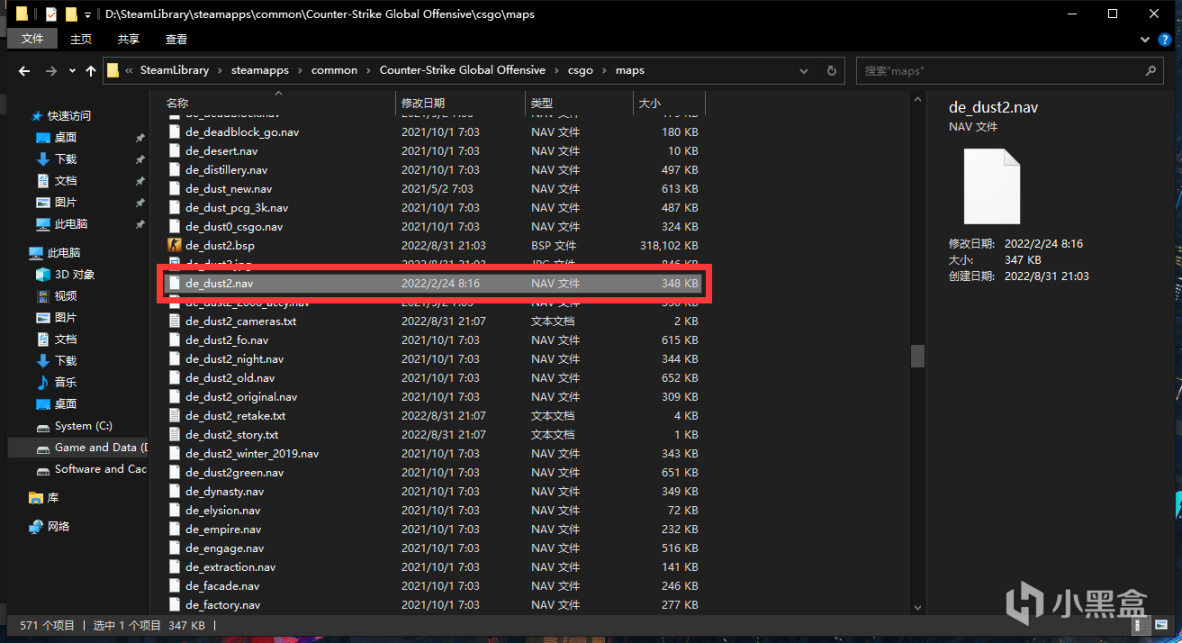Click file list scroll up arrow
The image size is (1182, 643).
pos(917,100)
